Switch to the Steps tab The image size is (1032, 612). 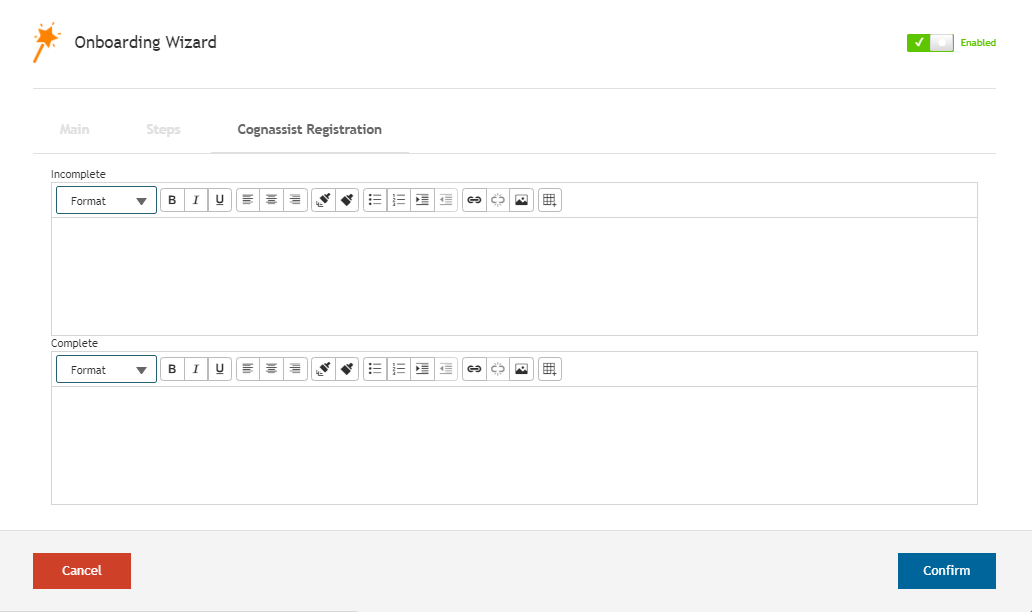coord(163,130)
